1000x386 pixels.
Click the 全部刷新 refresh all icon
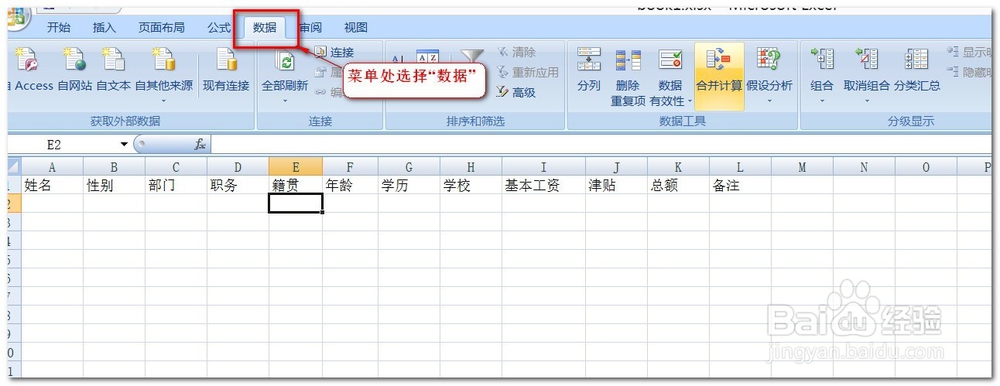(285, 61)
